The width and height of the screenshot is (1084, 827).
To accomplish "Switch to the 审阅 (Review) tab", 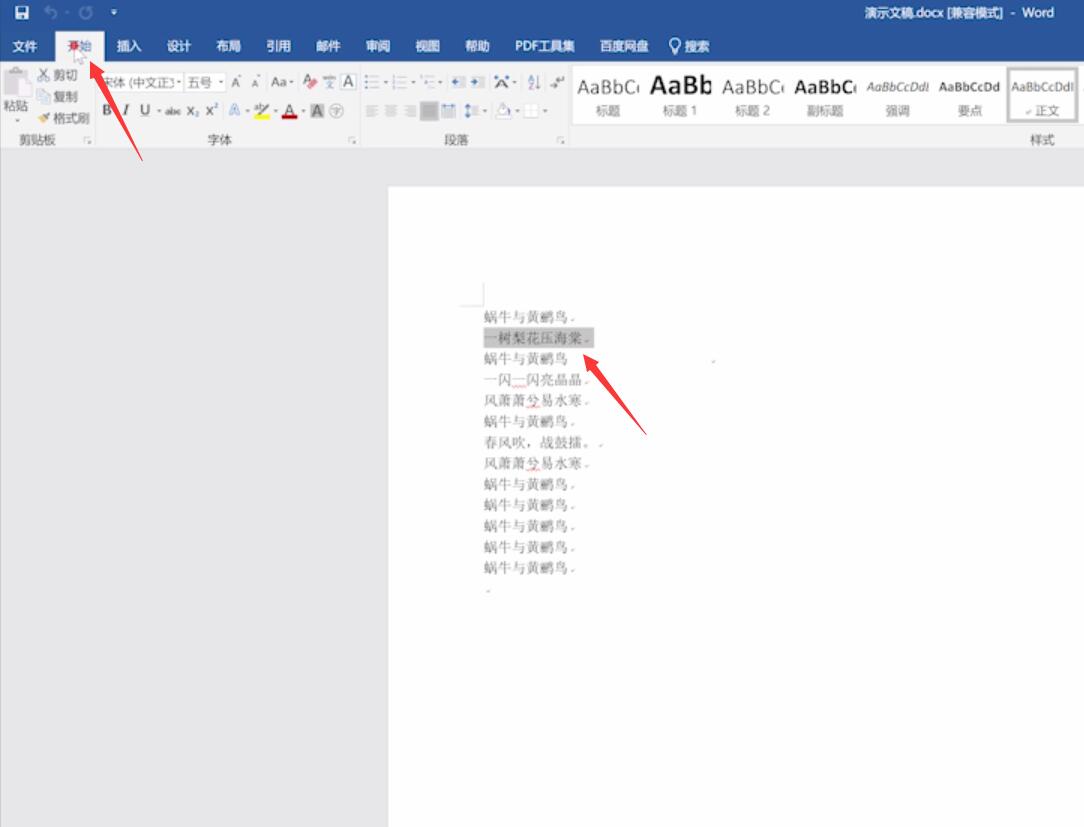I will 377,46.
